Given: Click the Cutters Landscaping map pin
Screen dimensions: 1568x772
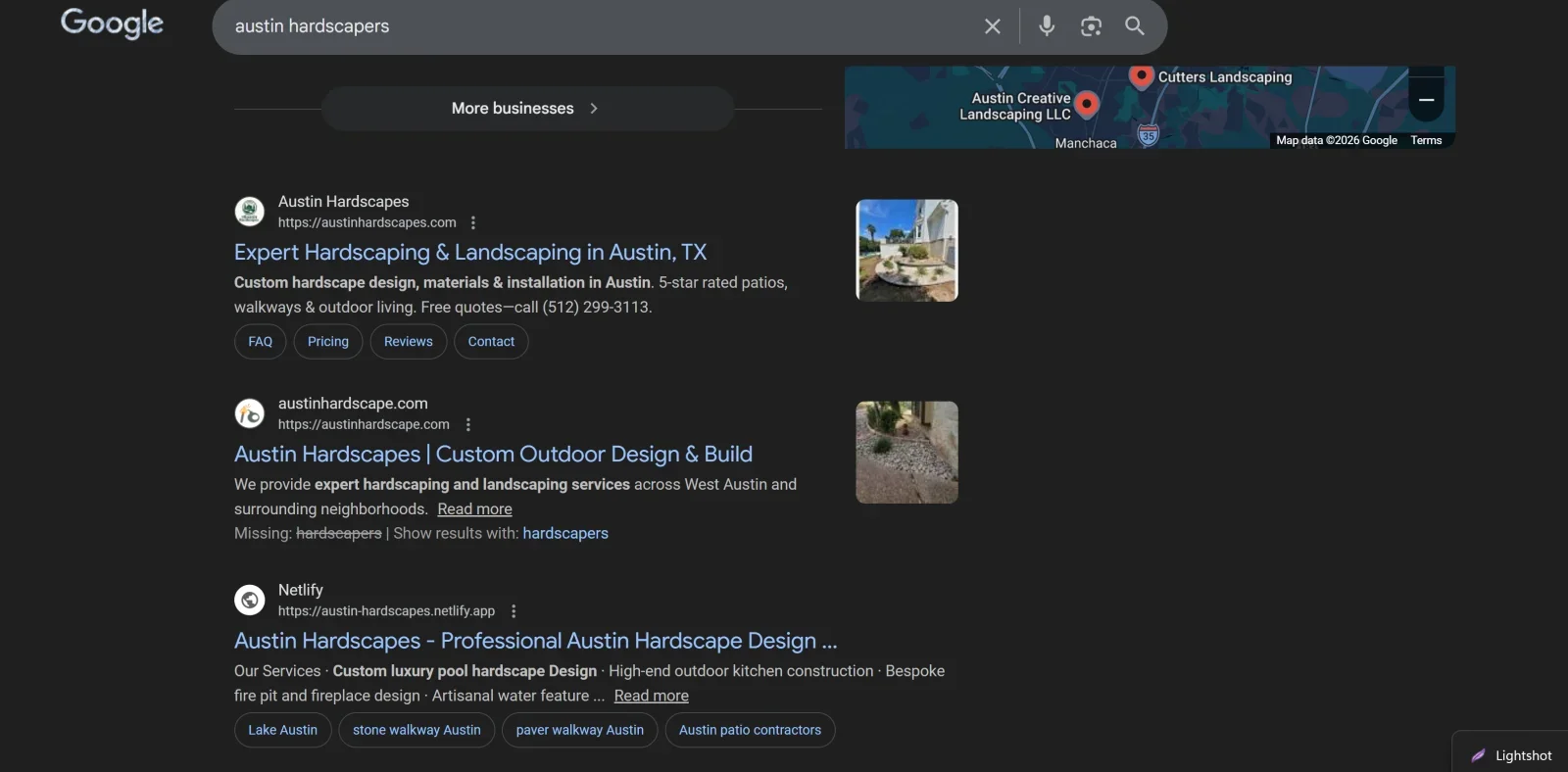Looking at the screenshot, I should [1141, 75].
